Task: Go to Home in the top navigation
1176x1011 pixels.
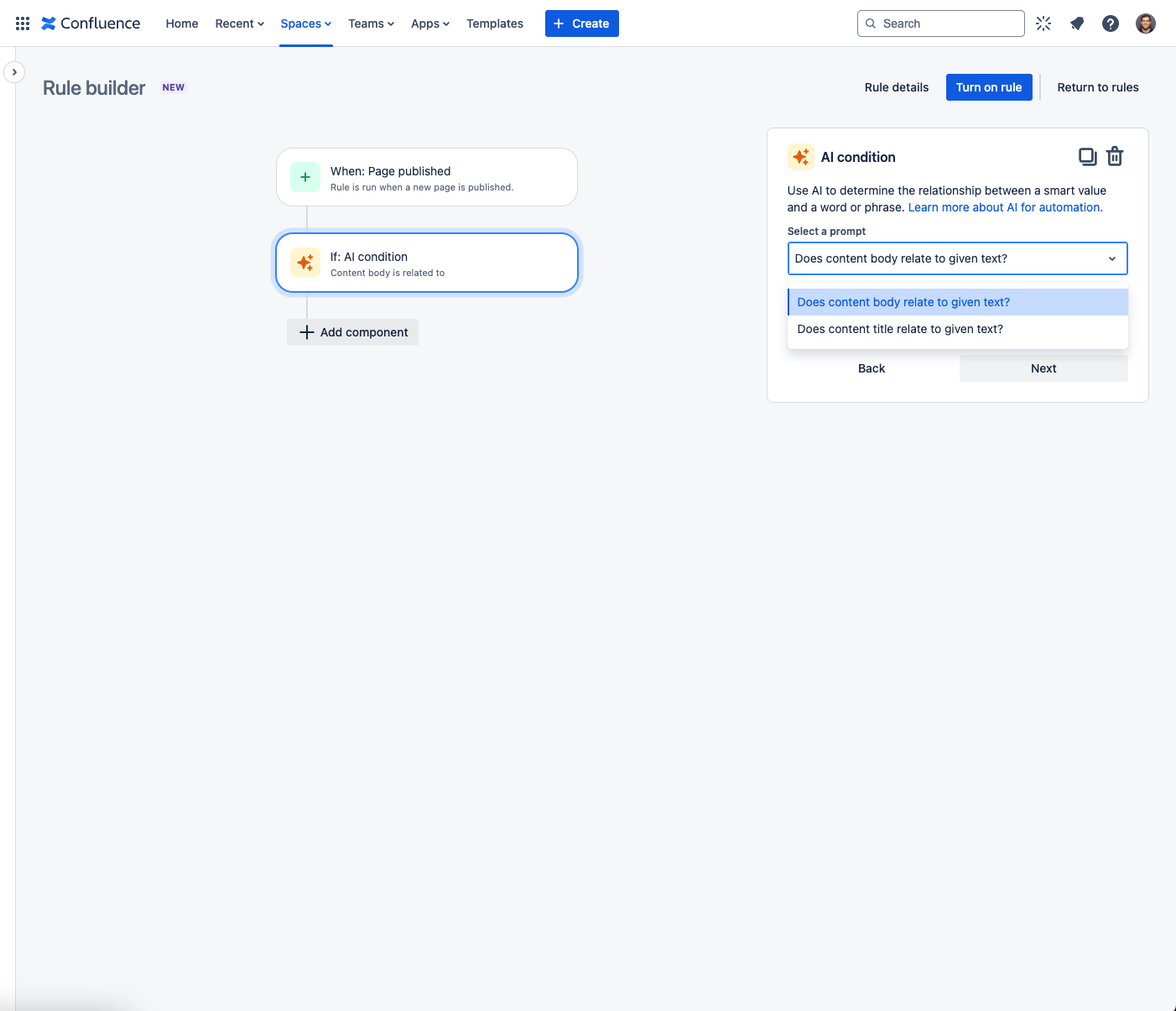Action: point(182,23)
